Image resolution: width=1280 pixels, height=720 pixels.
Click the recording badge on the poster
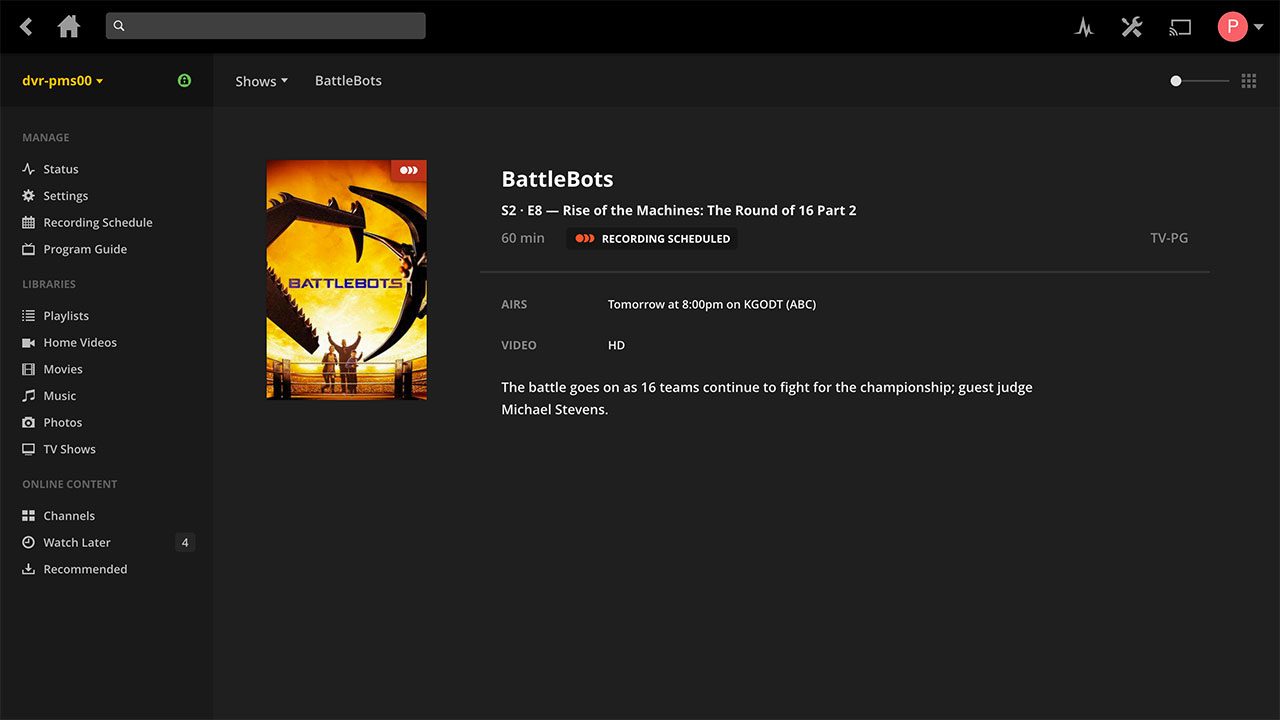tap(409, 171)
